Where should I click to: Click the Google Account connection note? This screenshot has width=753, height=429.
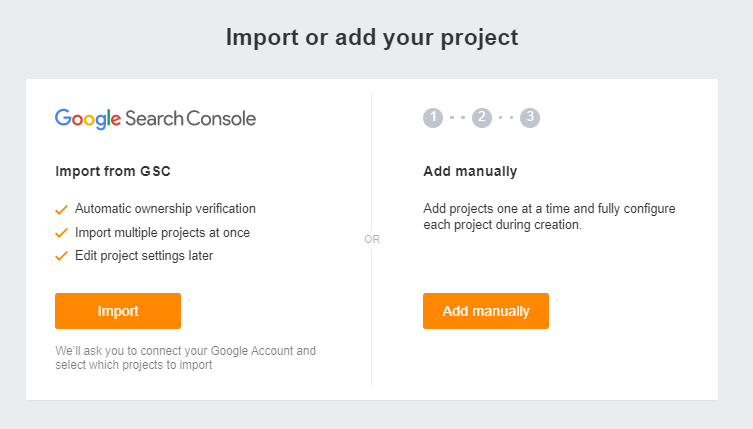[185, 358]
